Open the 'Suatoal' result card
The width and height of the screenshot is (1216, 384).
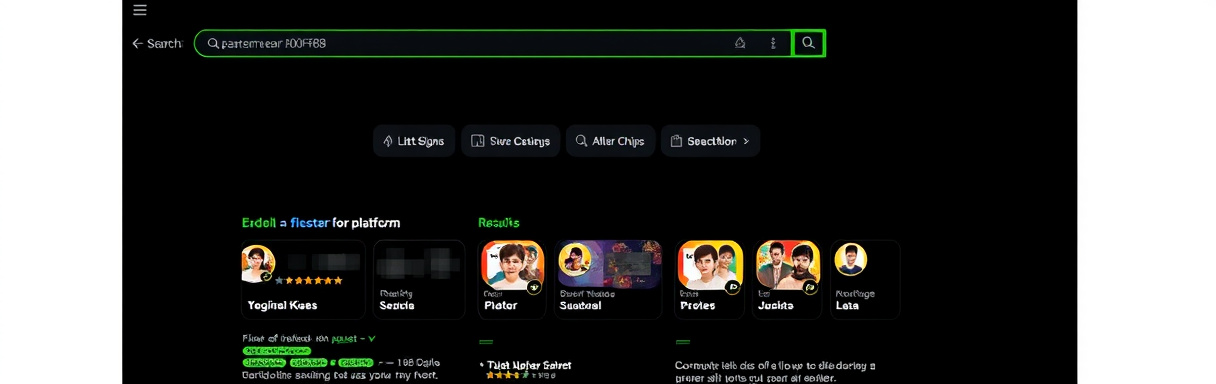tap(608, 279)
